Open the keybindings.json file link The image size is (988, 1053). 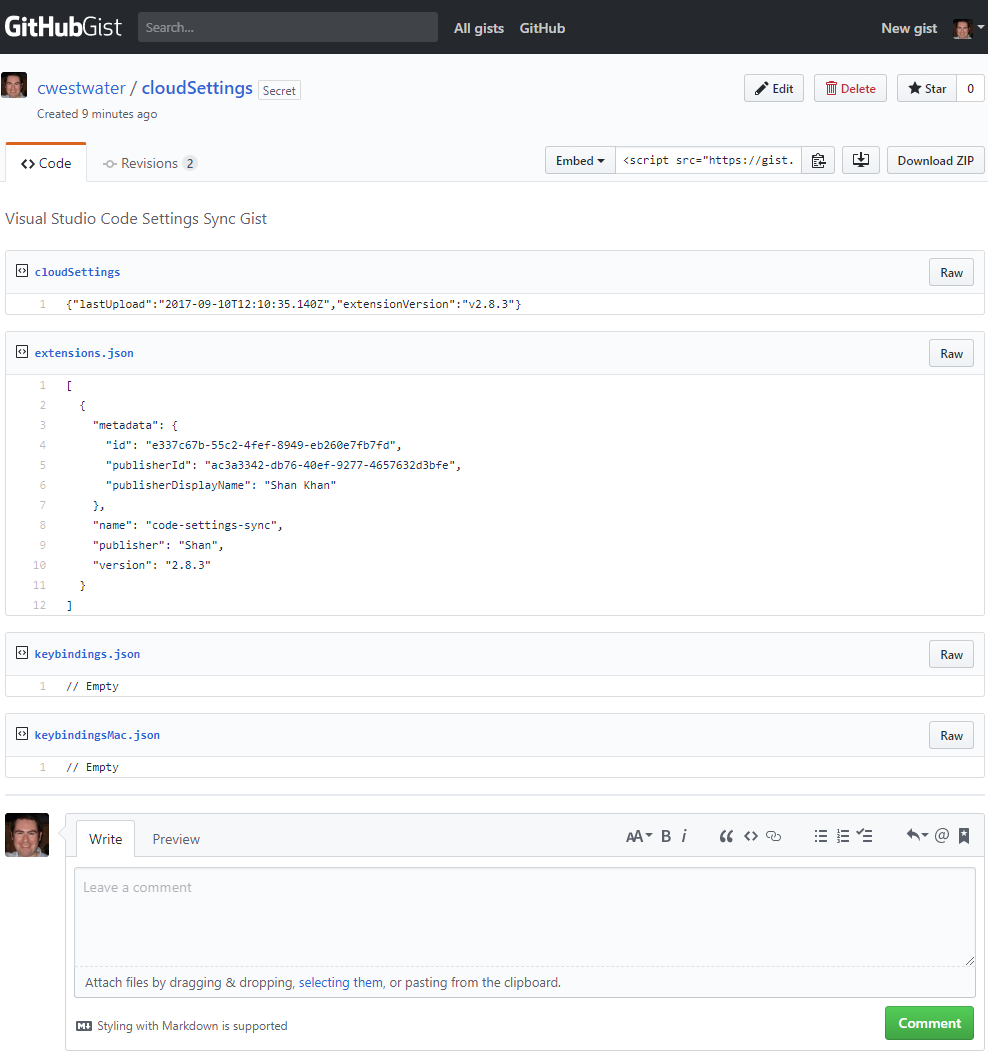87,654
